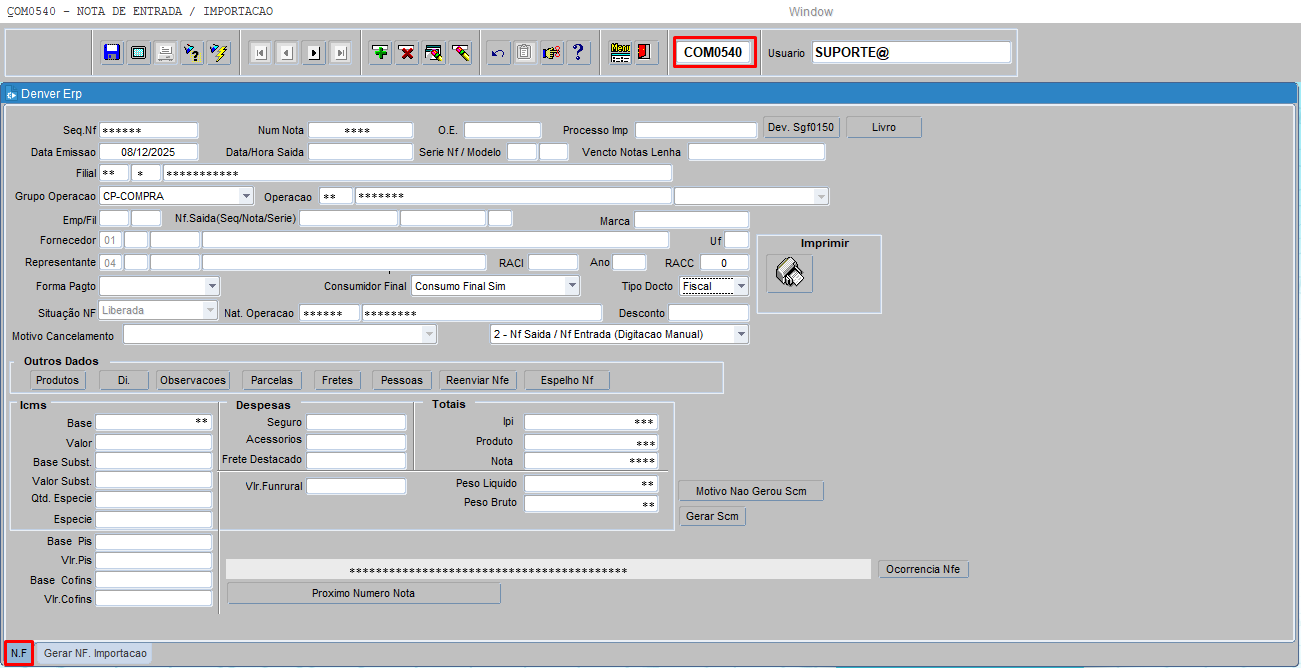Click the printer icon under Imprimir
The image size is (1301, 668).
click(x=789, y=273)
